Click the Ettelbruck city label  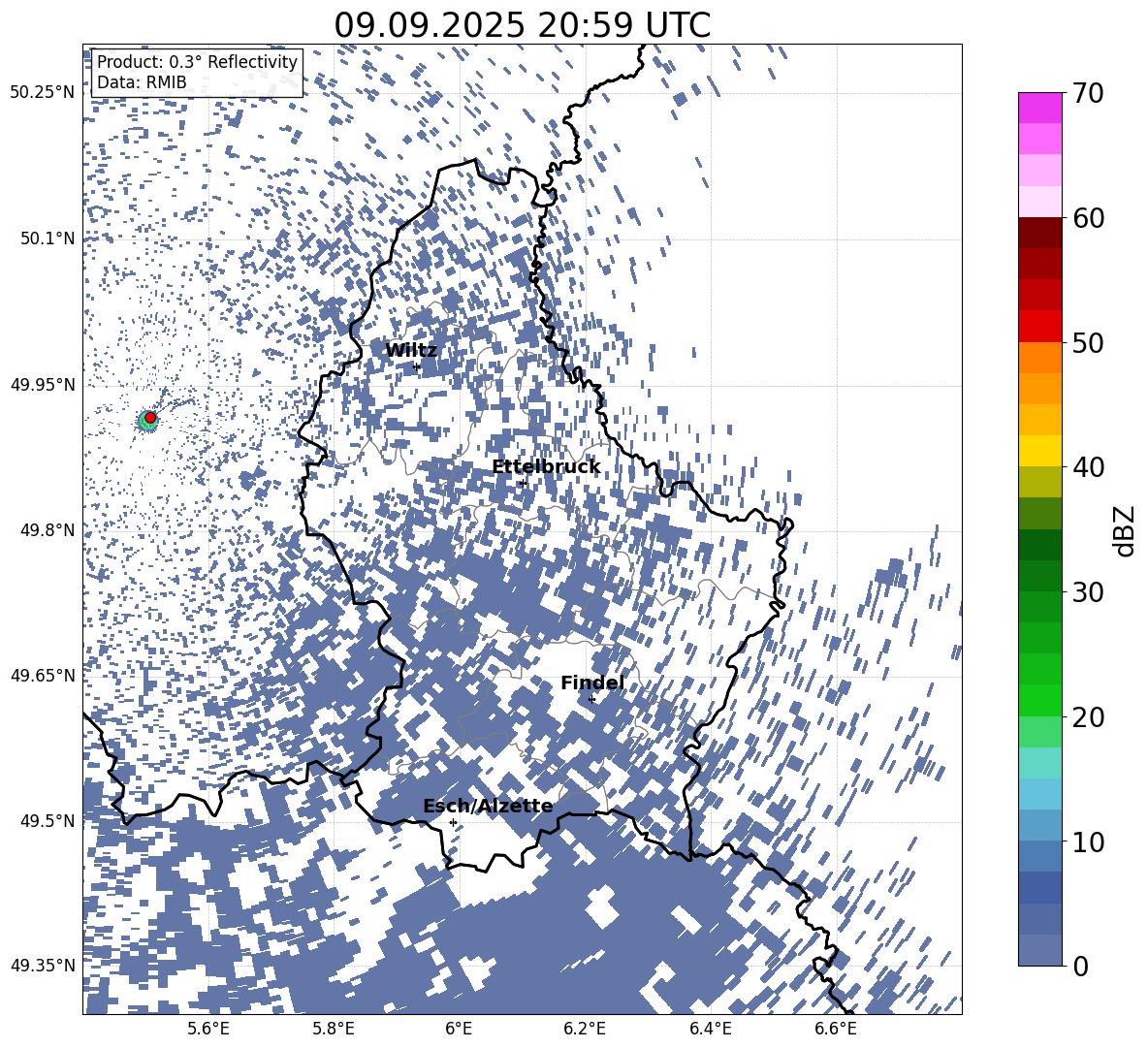coord(546,467)
